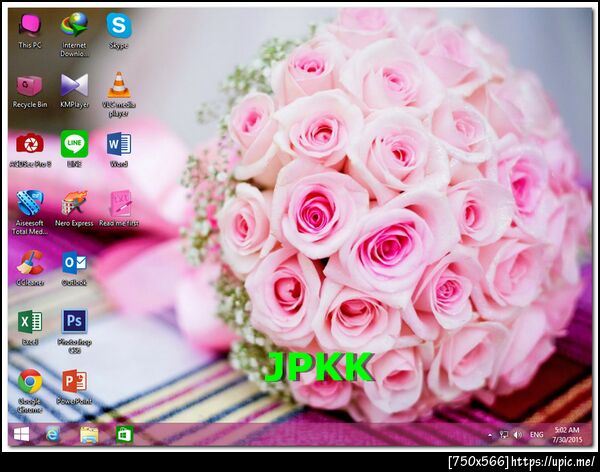Screen dimensions: 600x472
Task: Select the LINE desktop icon
Action: coord(74,149)
